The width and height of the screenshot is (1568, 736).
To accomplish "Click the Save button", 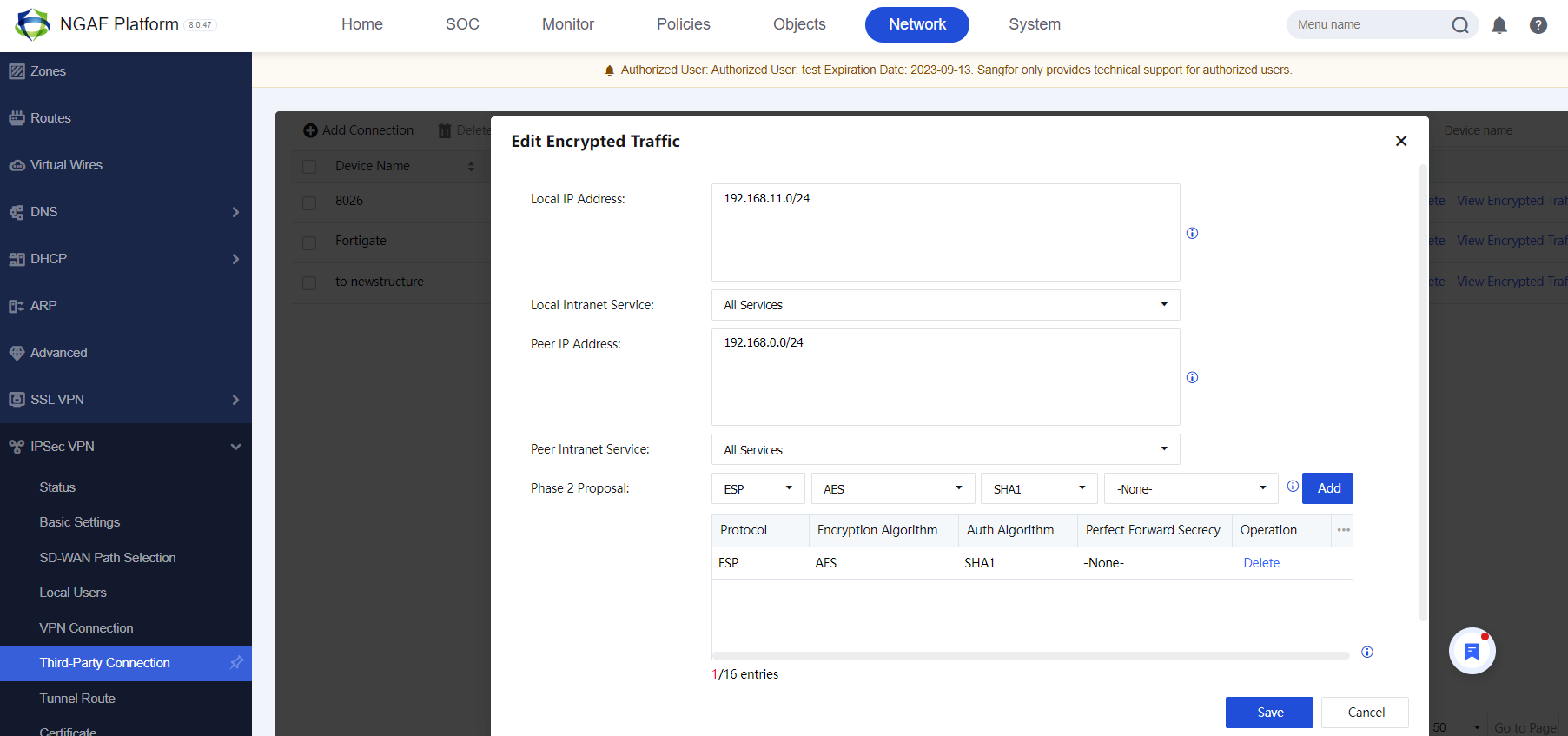I will (x=1268, y=713).
